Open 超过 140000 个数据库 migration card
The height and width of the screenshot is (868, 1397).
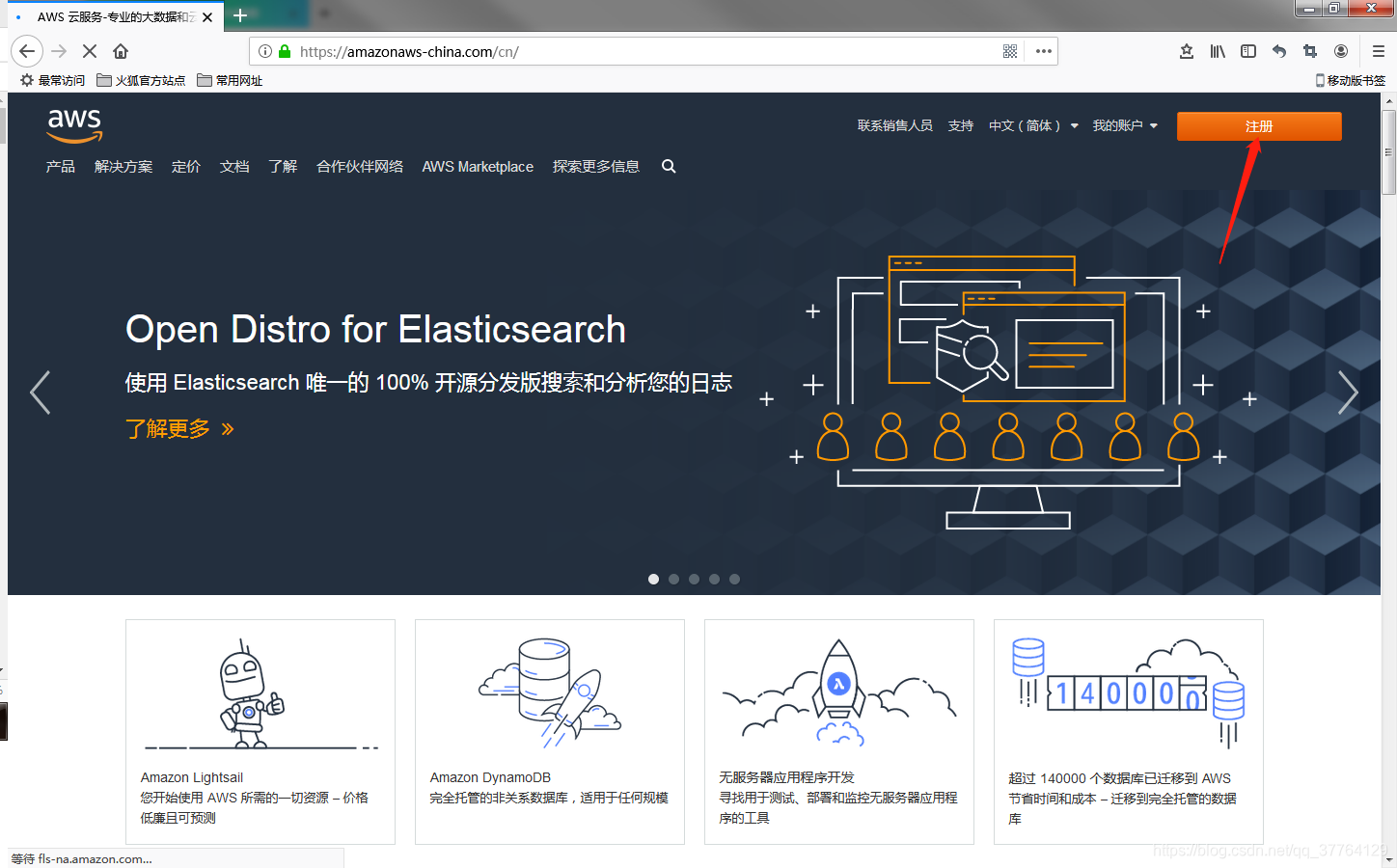(x=1129, y=732)
